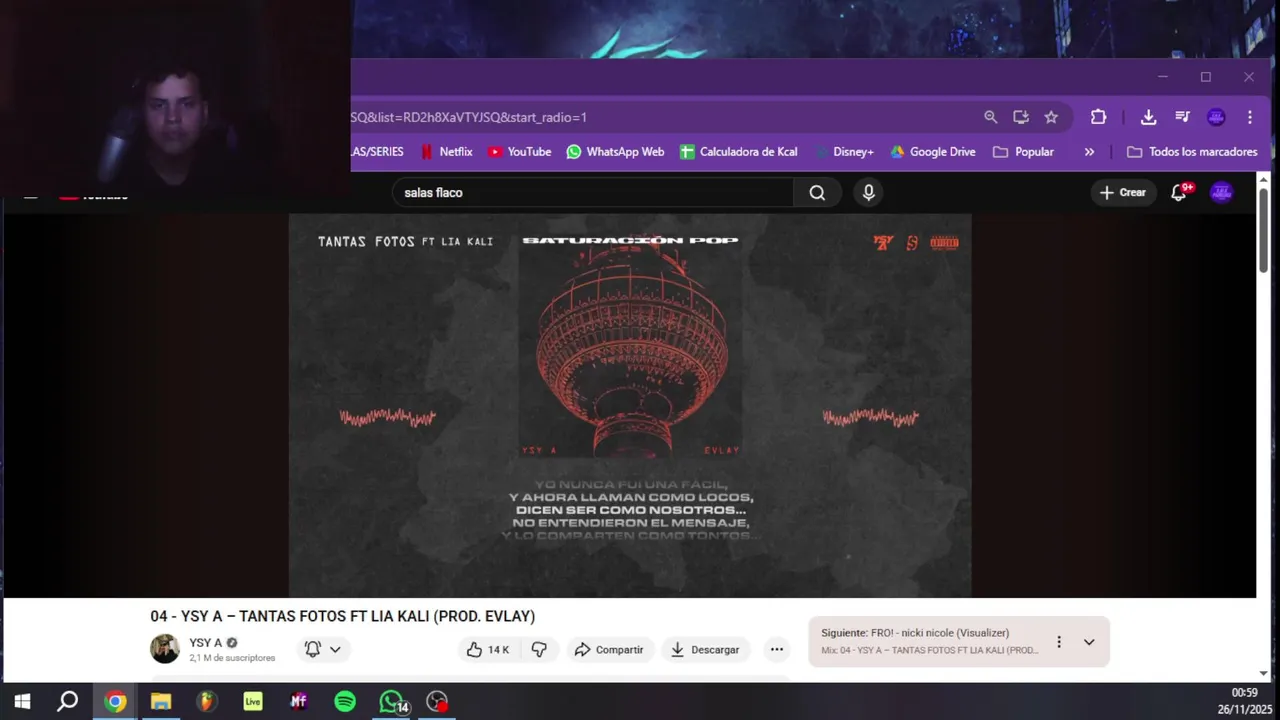1280x720 pixels.
Task: Click the address bar URL text
Action: pyautogui.click(x=469, y=117)
